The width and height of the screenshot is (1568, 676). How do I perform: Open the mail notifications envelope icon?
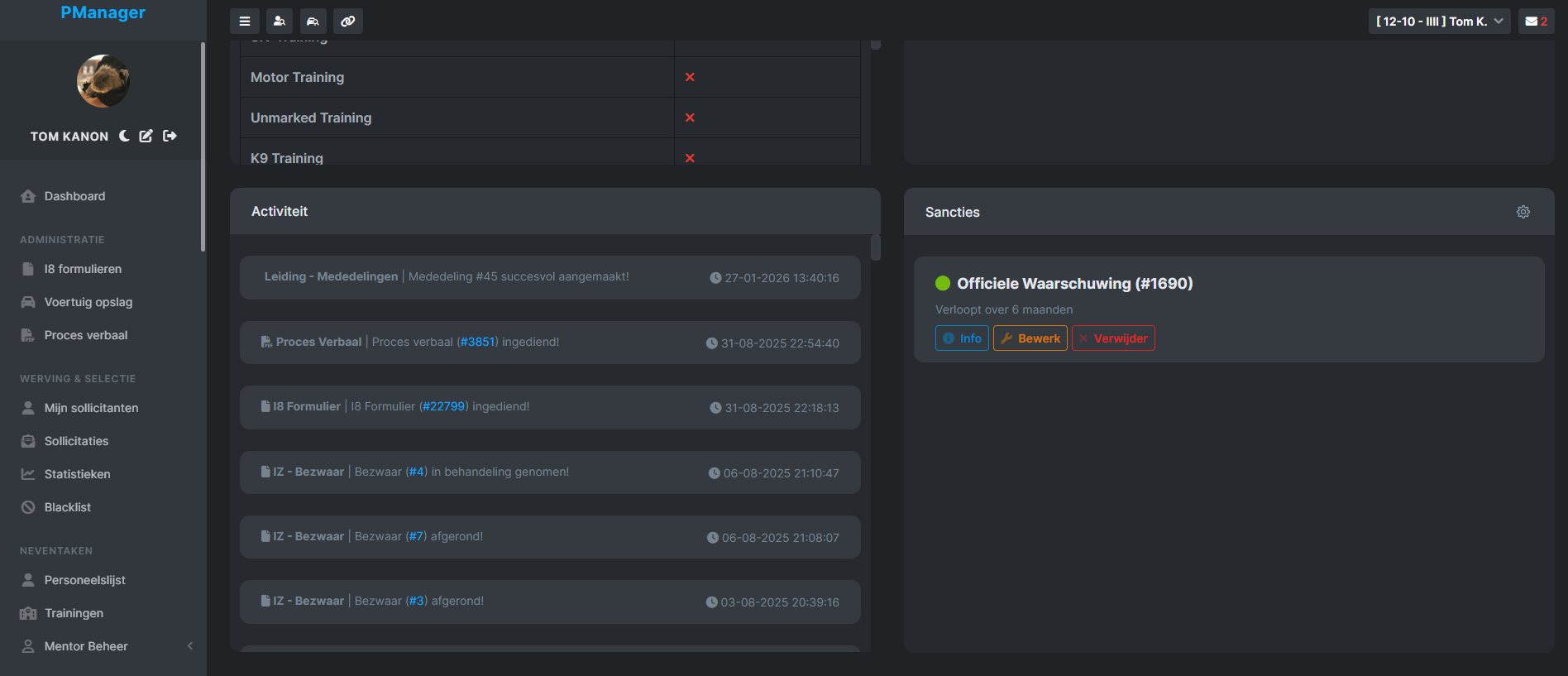[x=1536, y=22]
